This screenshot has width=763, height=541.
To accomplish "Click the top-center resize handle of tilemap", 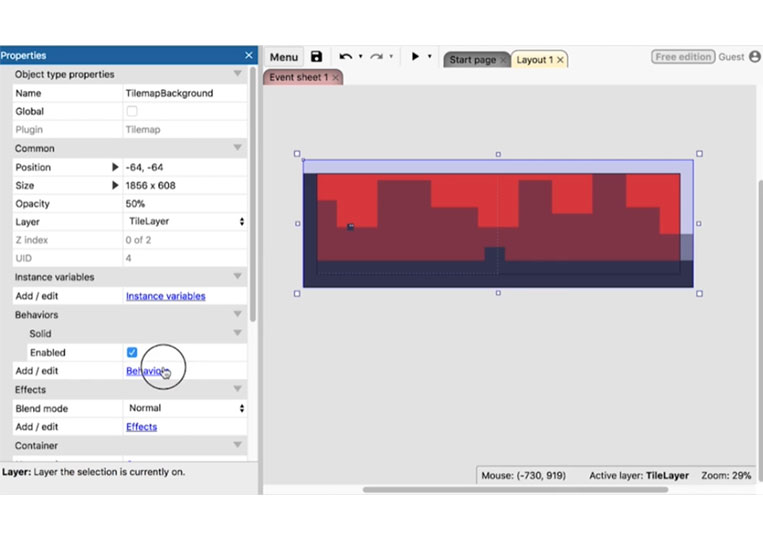I will (498, 154).
